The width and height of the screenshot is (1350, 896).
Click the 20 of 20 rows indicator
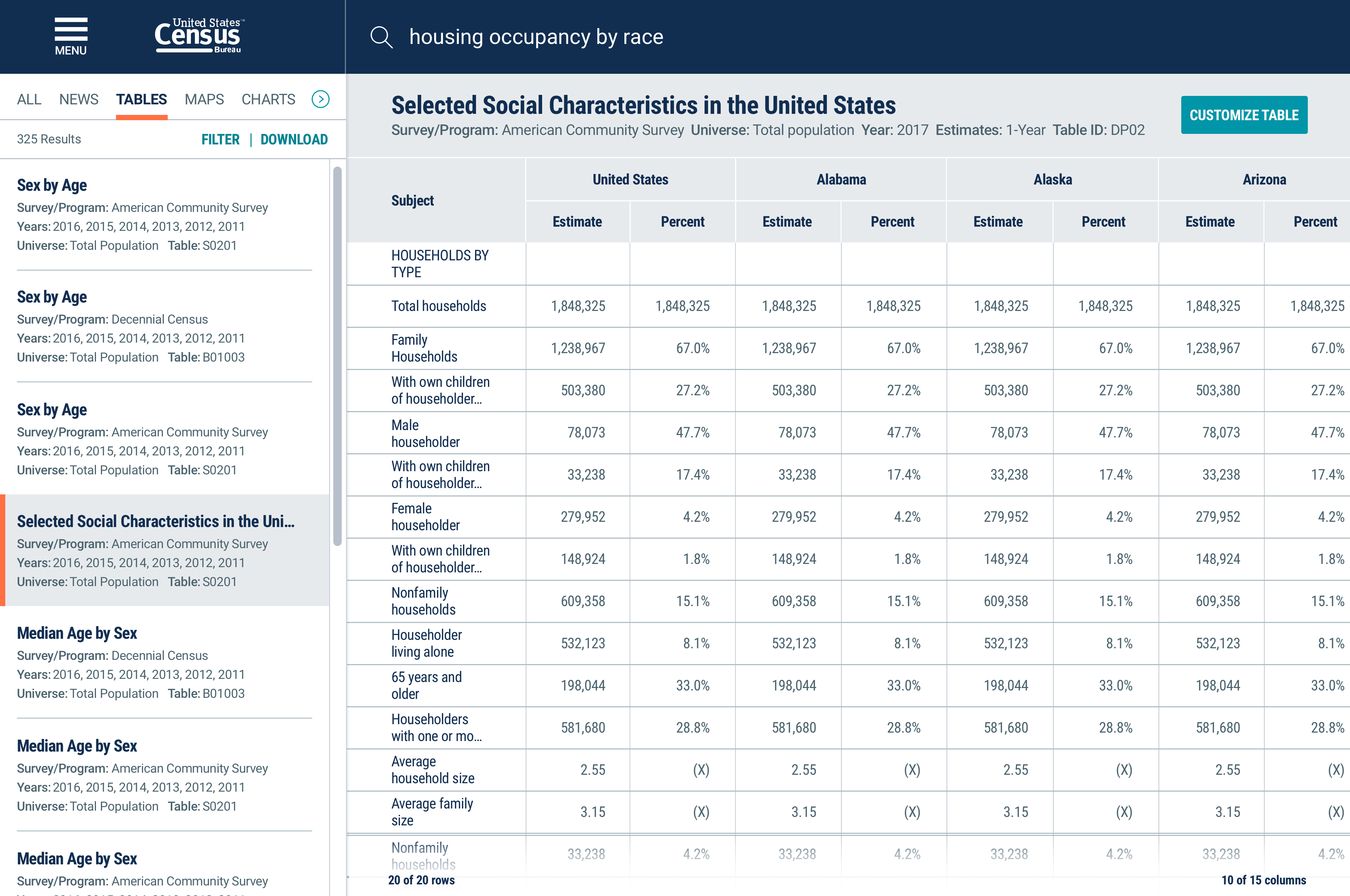click(x=422, y=880)
